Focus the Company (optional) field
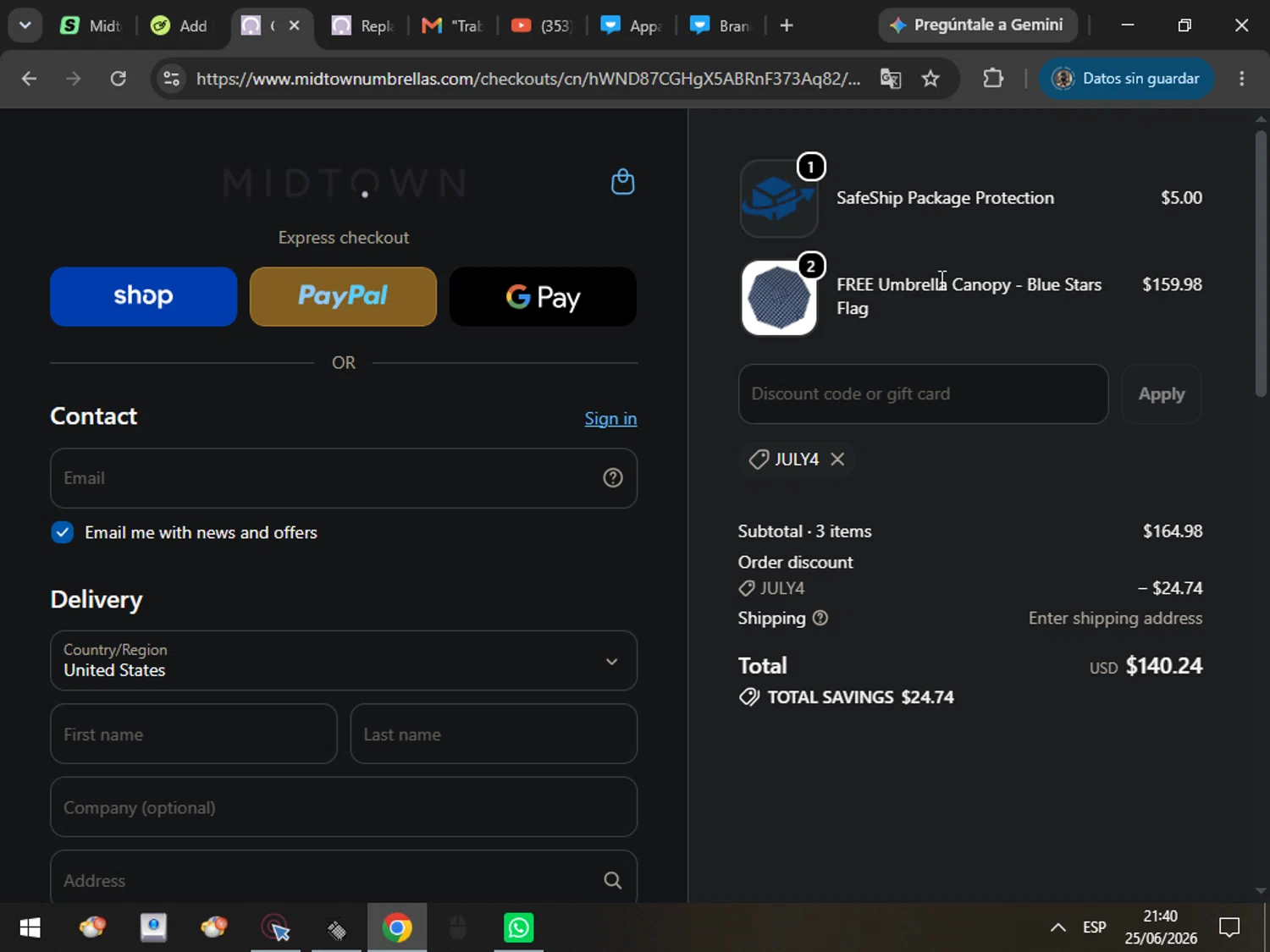Screen dimensions: 1270x952 pos(344,807)
